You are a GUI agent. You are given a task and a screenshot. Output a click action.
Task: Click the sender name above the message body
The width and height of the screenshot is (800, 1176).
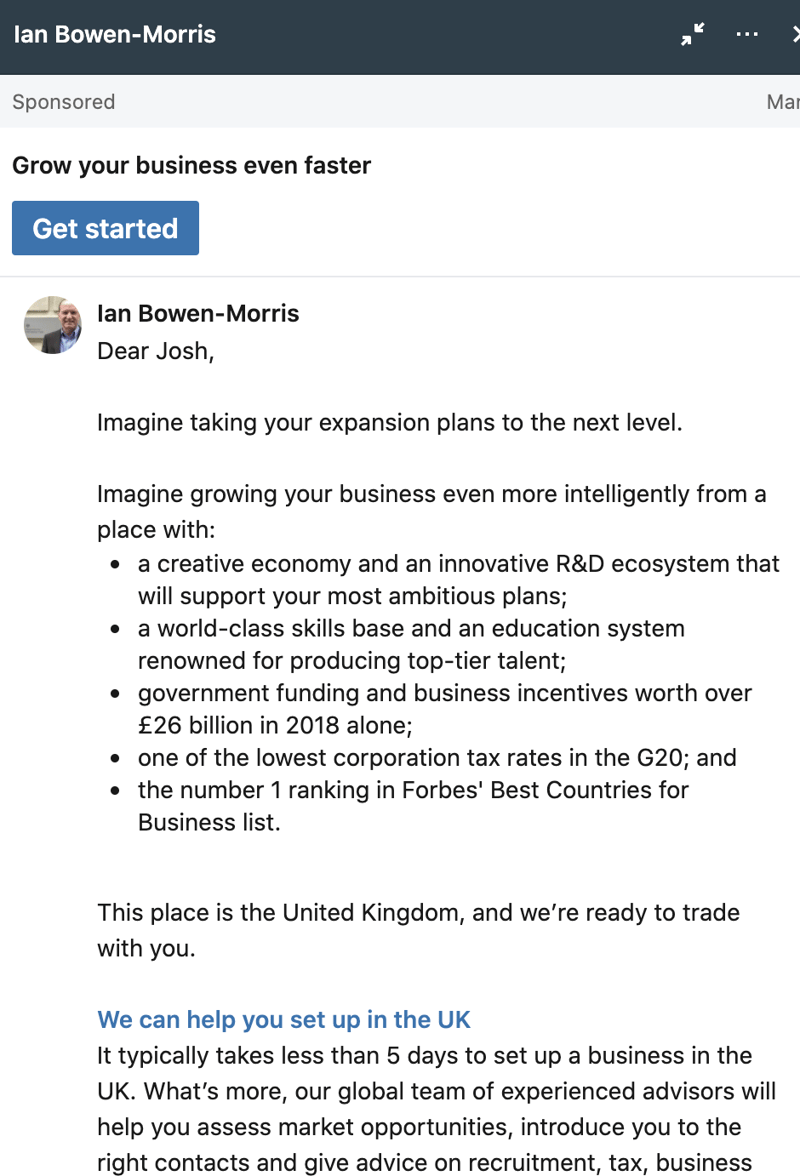(198, 313)
